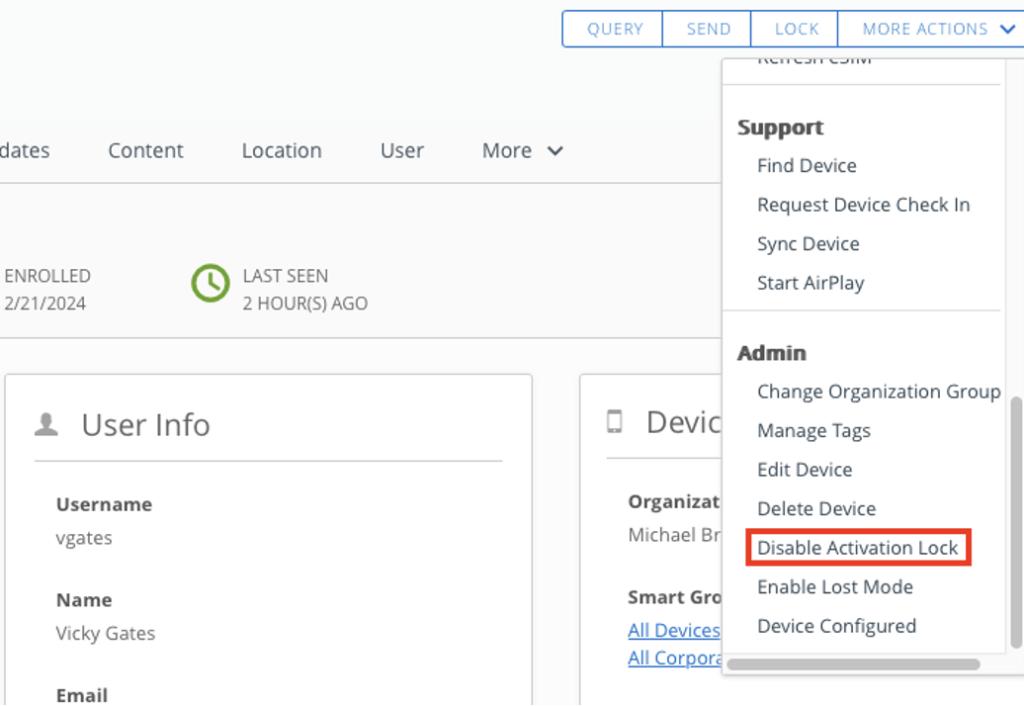Choose Enable Lost Mode option

(x=834, y=587)
